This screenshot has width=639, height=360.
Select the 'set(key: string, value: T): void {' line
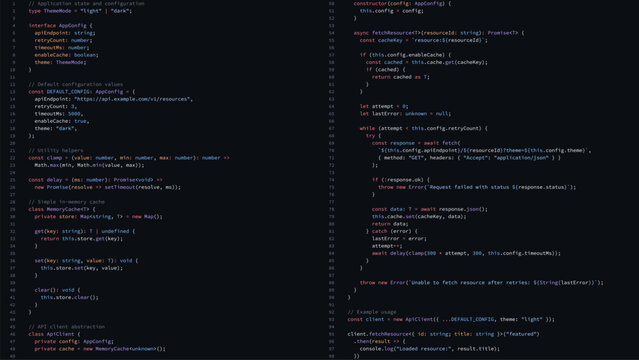click(86, 261)
